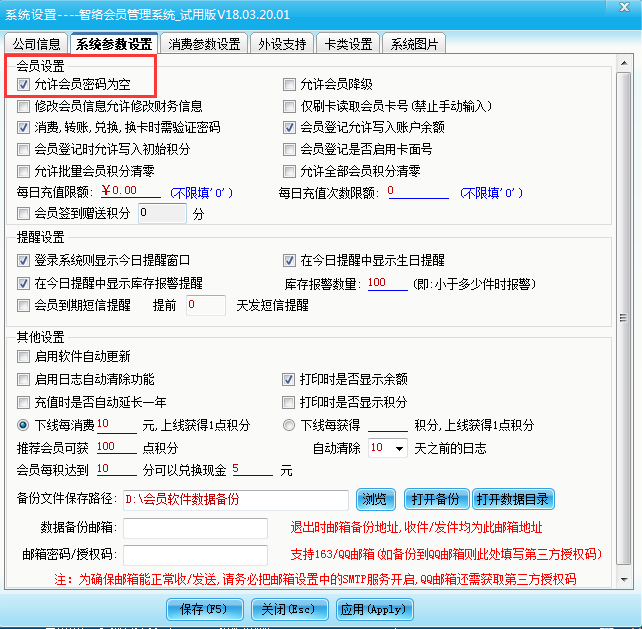The height and width of the screenshot is (629, 642).
Task: Enable 会员登记是否启用卡面号
Action: (x=289, y=149)
